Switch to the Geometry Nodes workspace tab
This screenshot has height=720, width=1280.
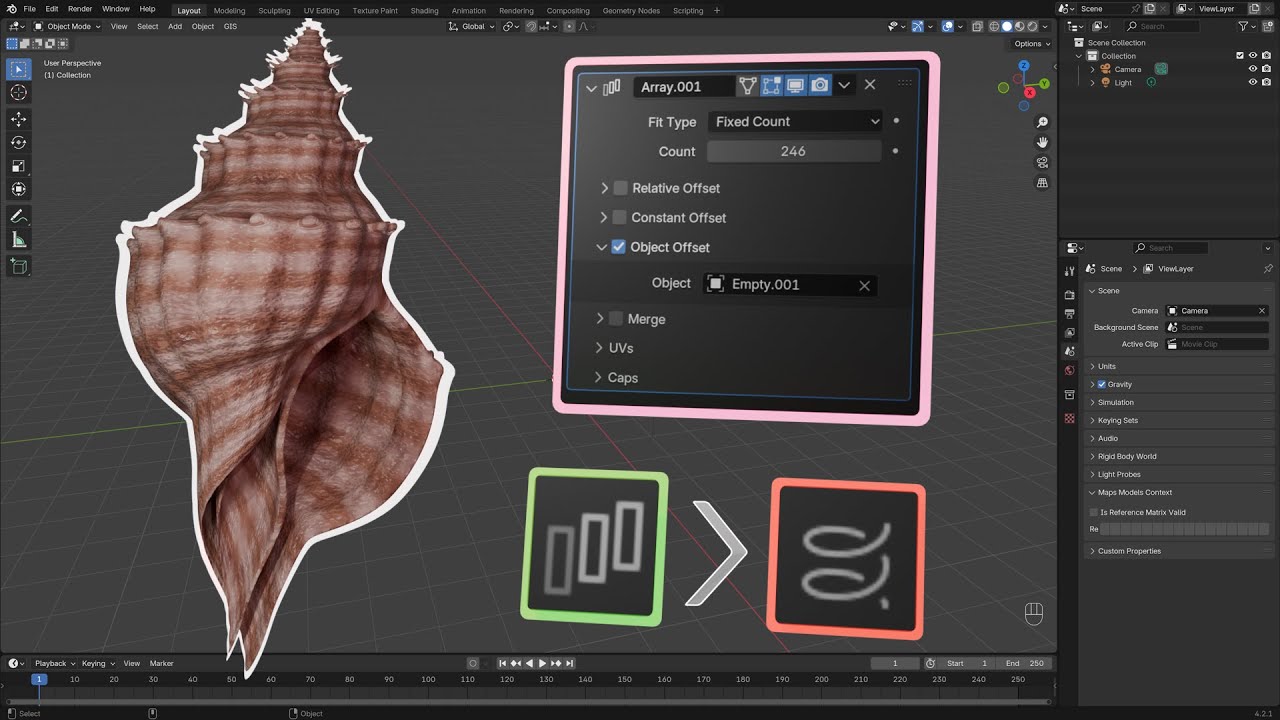tap(631, 10)
